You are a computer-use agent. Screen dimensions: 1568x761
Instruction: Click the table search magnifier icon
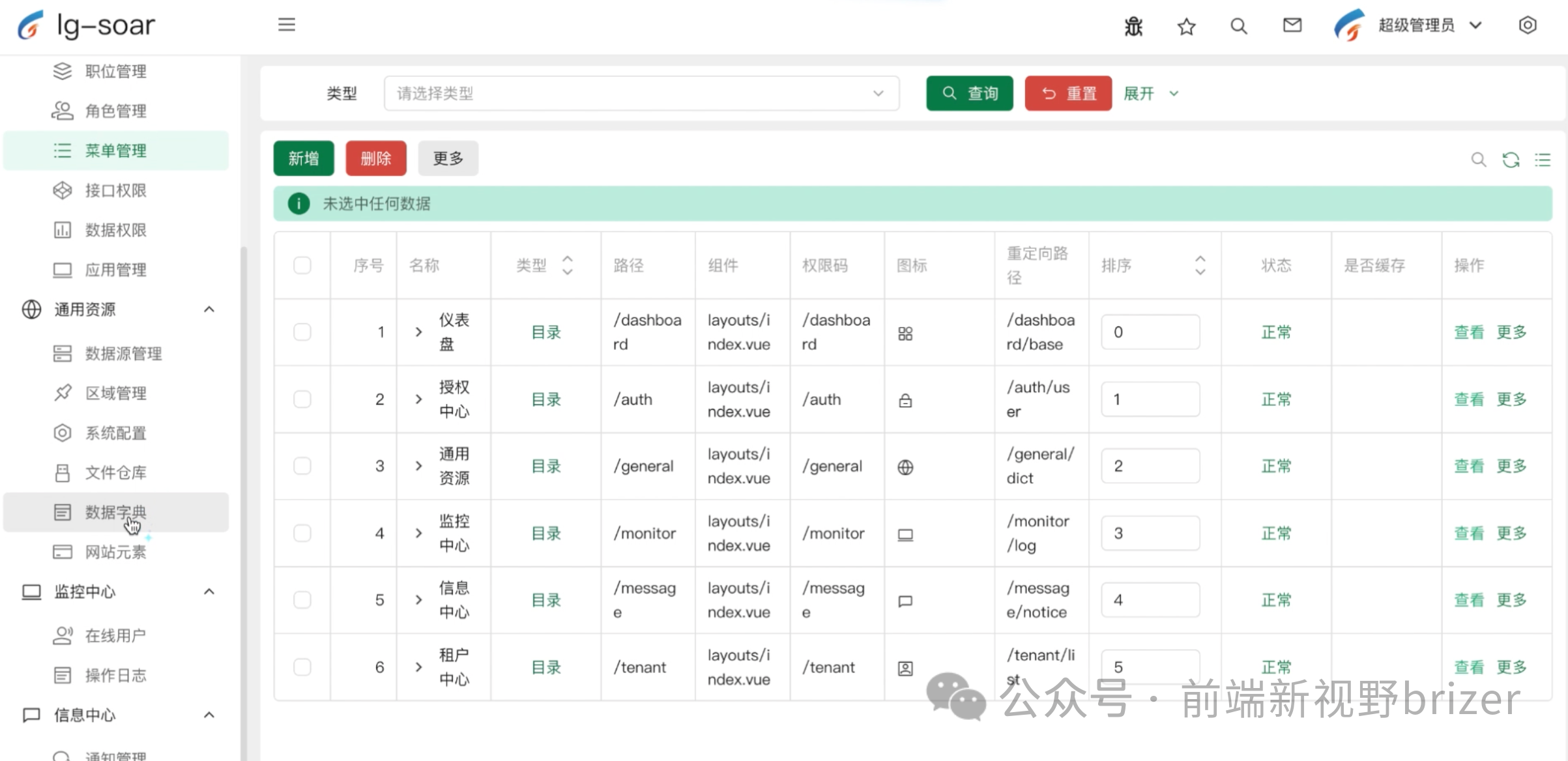point(1478,160)
